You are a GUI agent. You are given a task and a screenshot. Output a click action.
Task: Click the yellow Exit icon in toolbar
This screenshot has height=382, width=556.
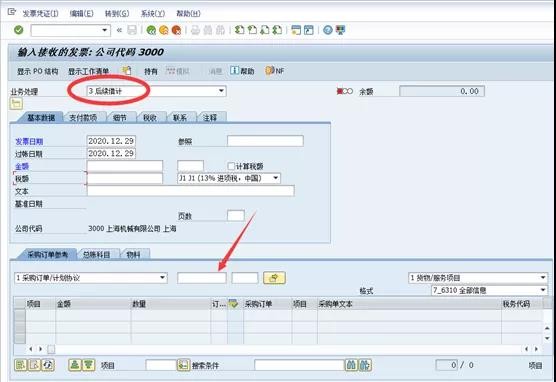pyautogui.click(x=164, y=30)
